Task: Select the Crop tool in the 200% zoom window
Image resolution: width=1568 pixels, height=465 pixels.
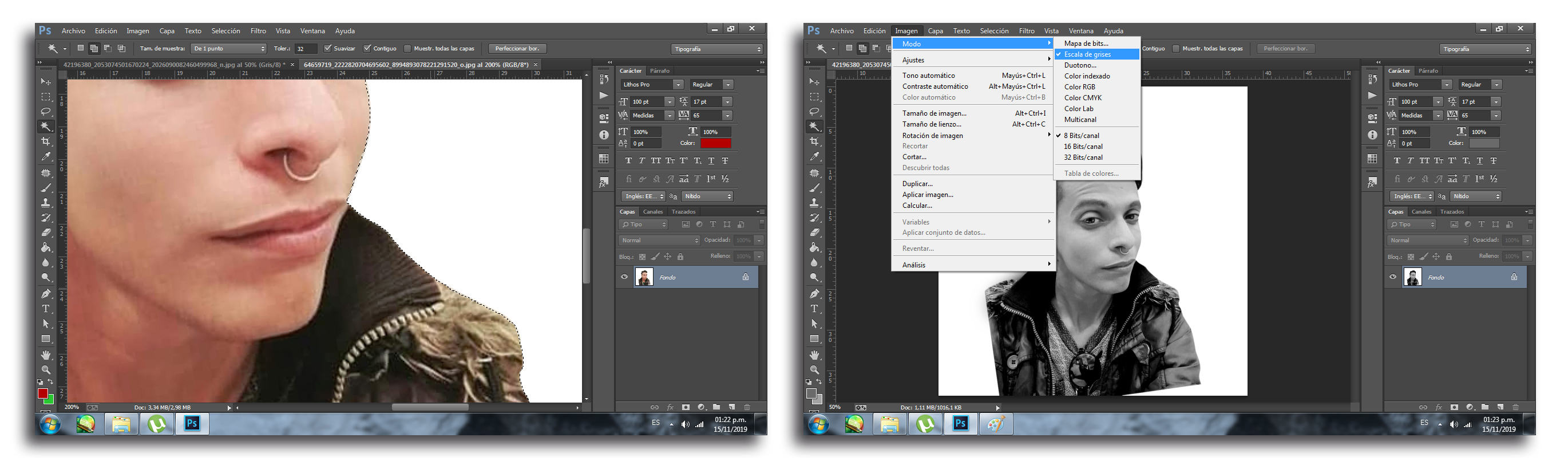Action: coord(46,141)
